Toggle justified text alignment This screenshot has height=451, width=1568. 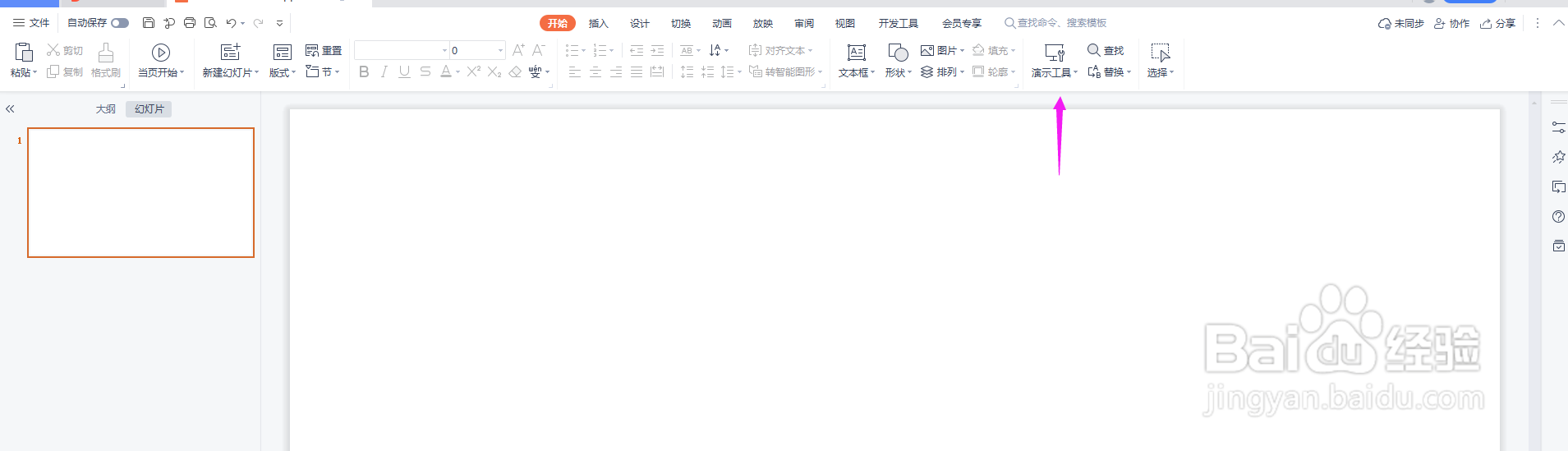637,72
